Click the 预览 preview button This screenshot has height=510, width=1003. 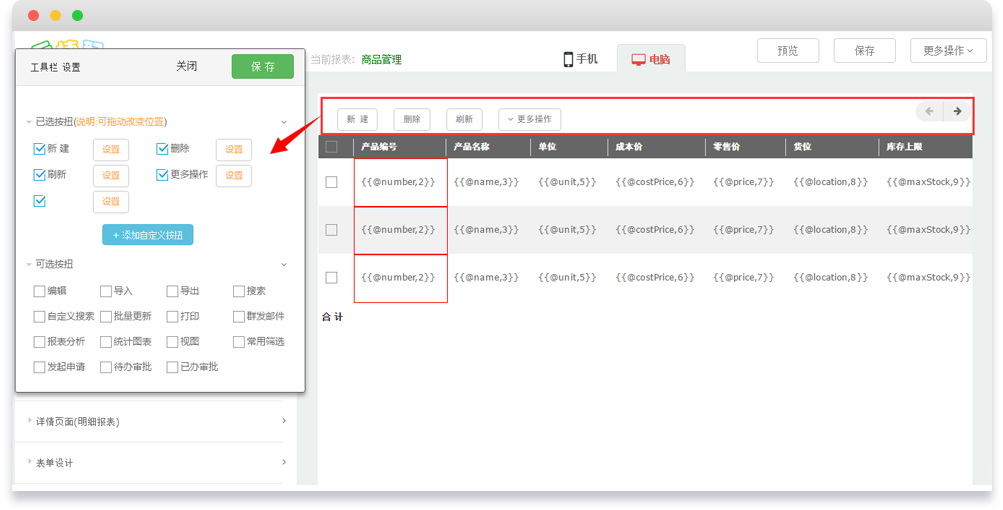[787, 51]
